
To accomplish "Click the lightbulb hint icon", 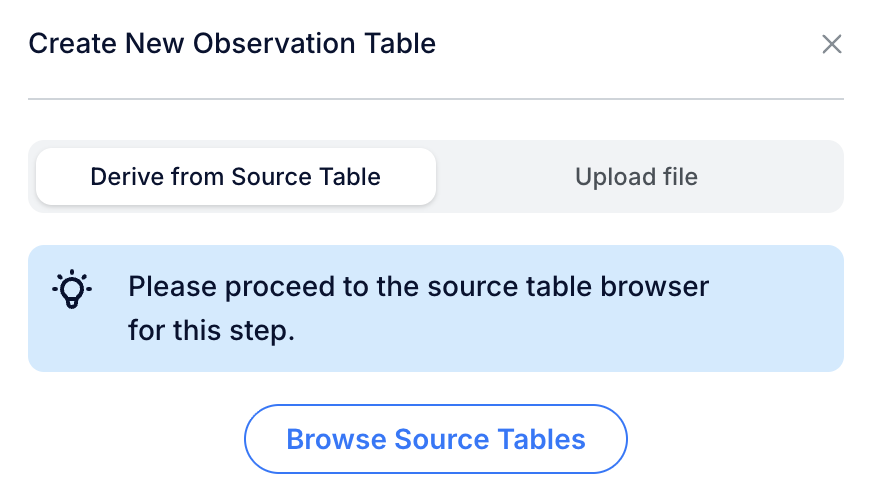I will click(x=72, y=289).
